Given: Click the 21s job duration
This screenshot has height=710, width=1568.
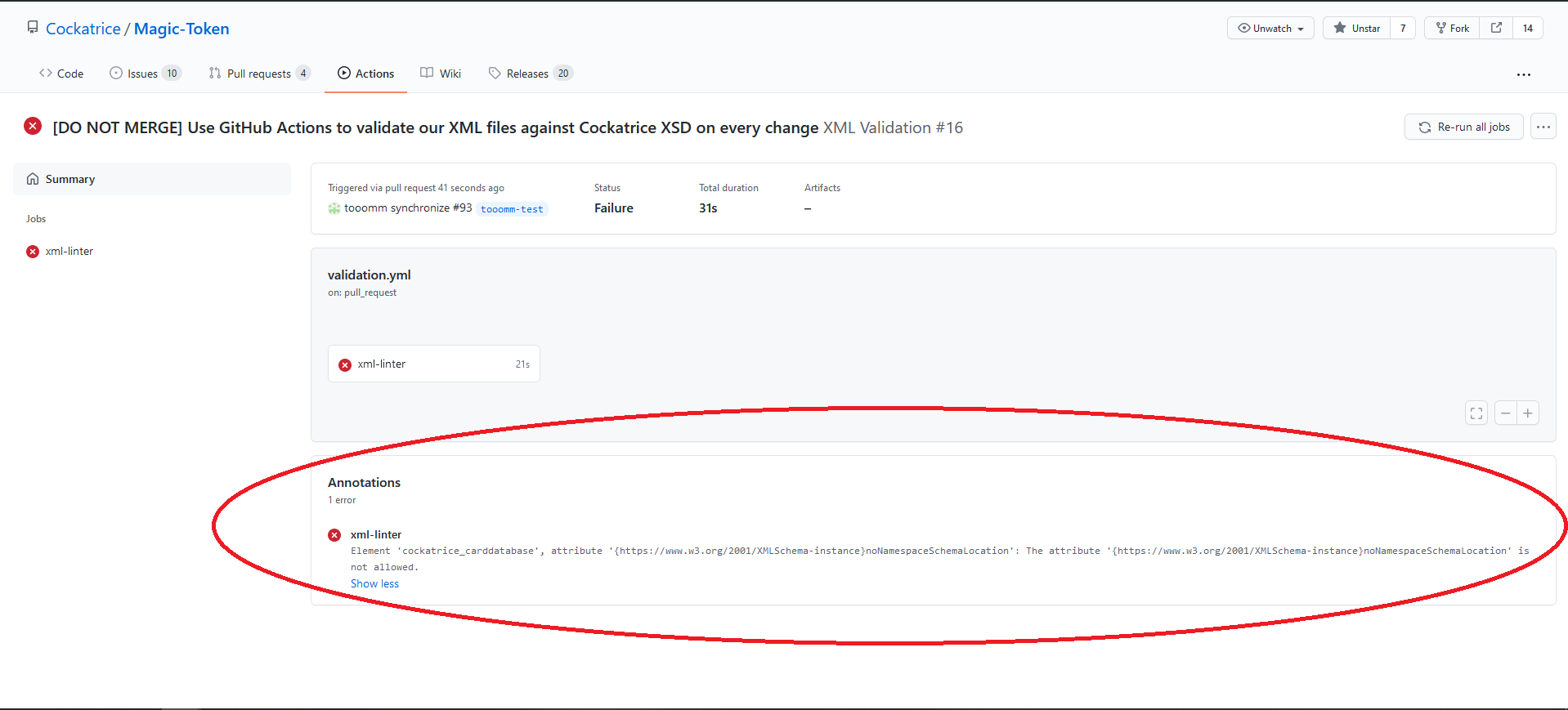Looking at the screenshot, I should (522, 364).
